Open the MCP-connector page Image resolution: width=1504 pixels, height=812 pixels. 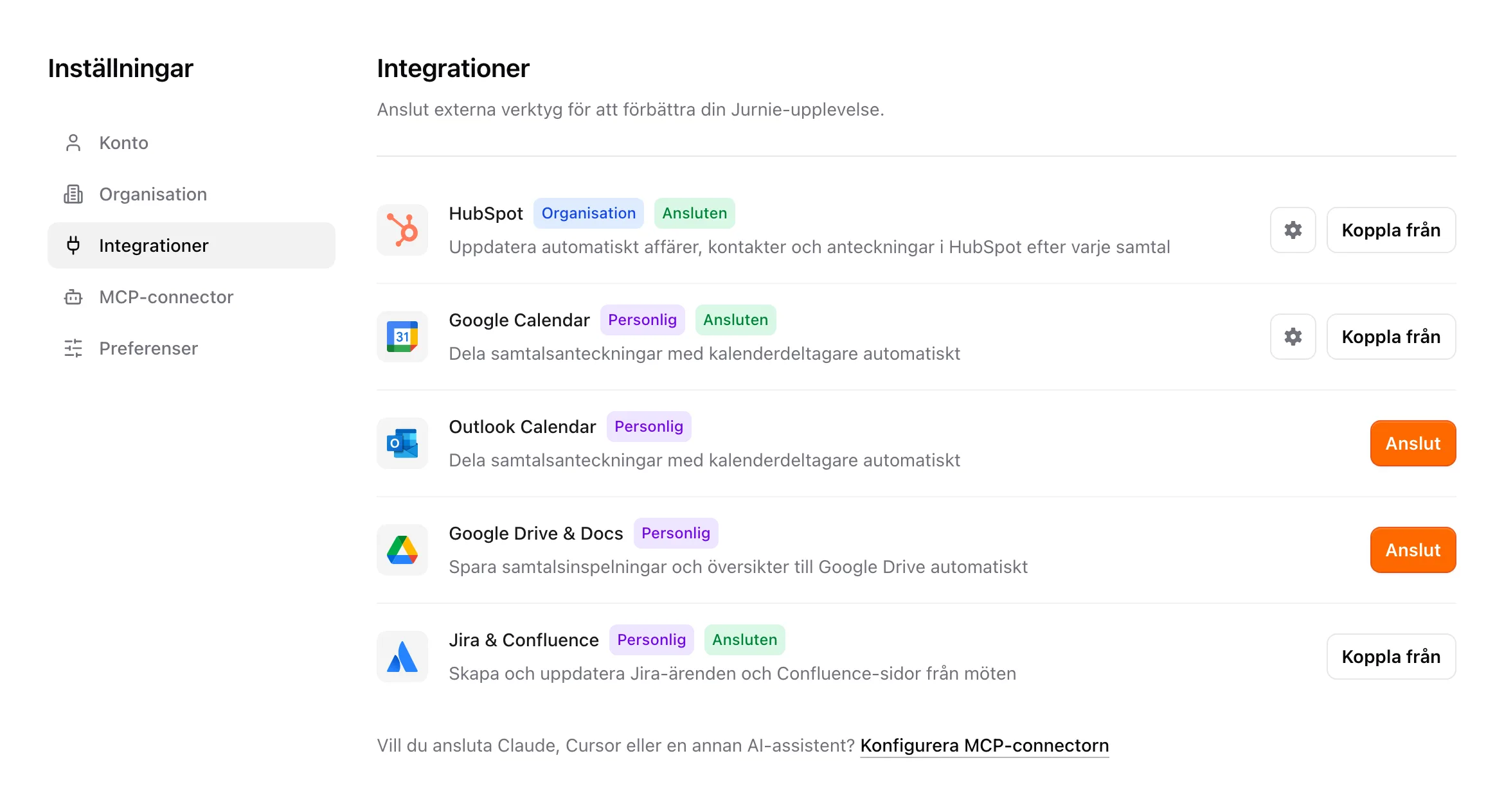click(192, 297)
